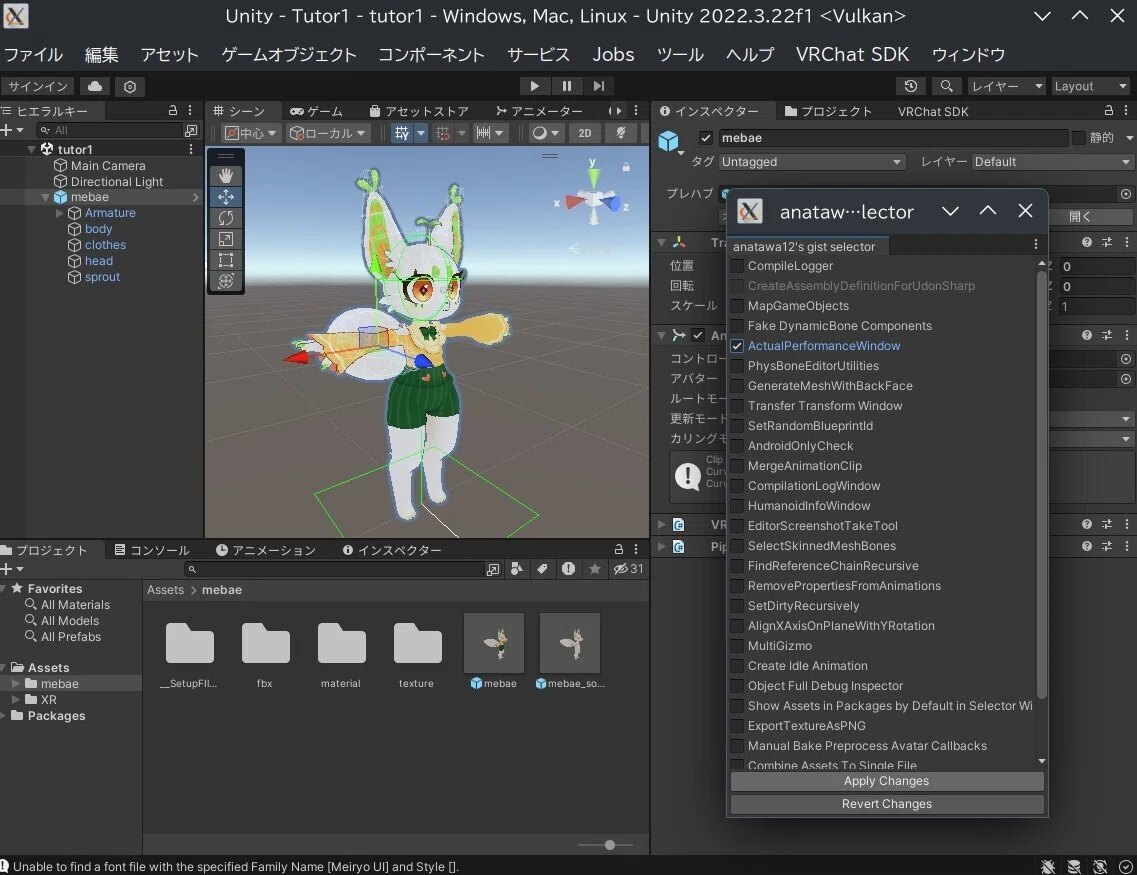Check the PhysBoneEditorUtilities checkbox
The image size is (1137, 875).
(x=737, y=366)
